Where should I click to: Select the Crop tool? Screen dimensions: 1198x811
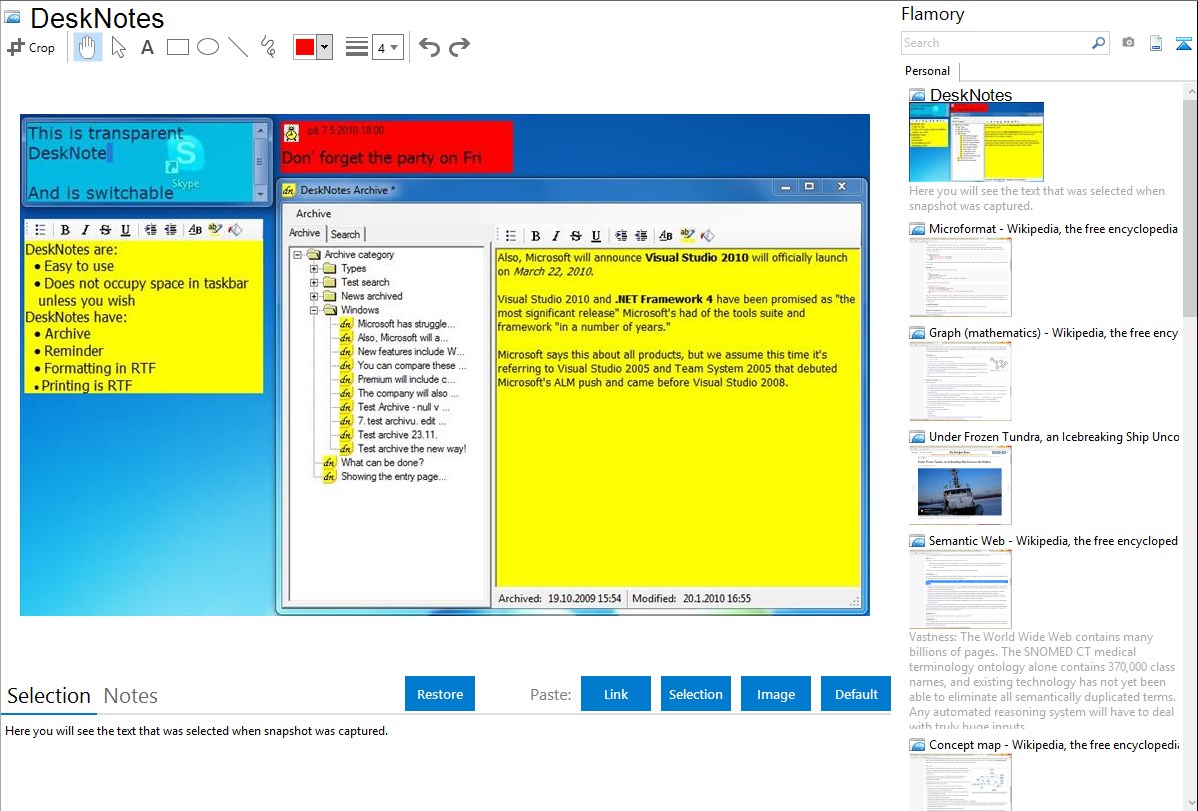point(31,47)
